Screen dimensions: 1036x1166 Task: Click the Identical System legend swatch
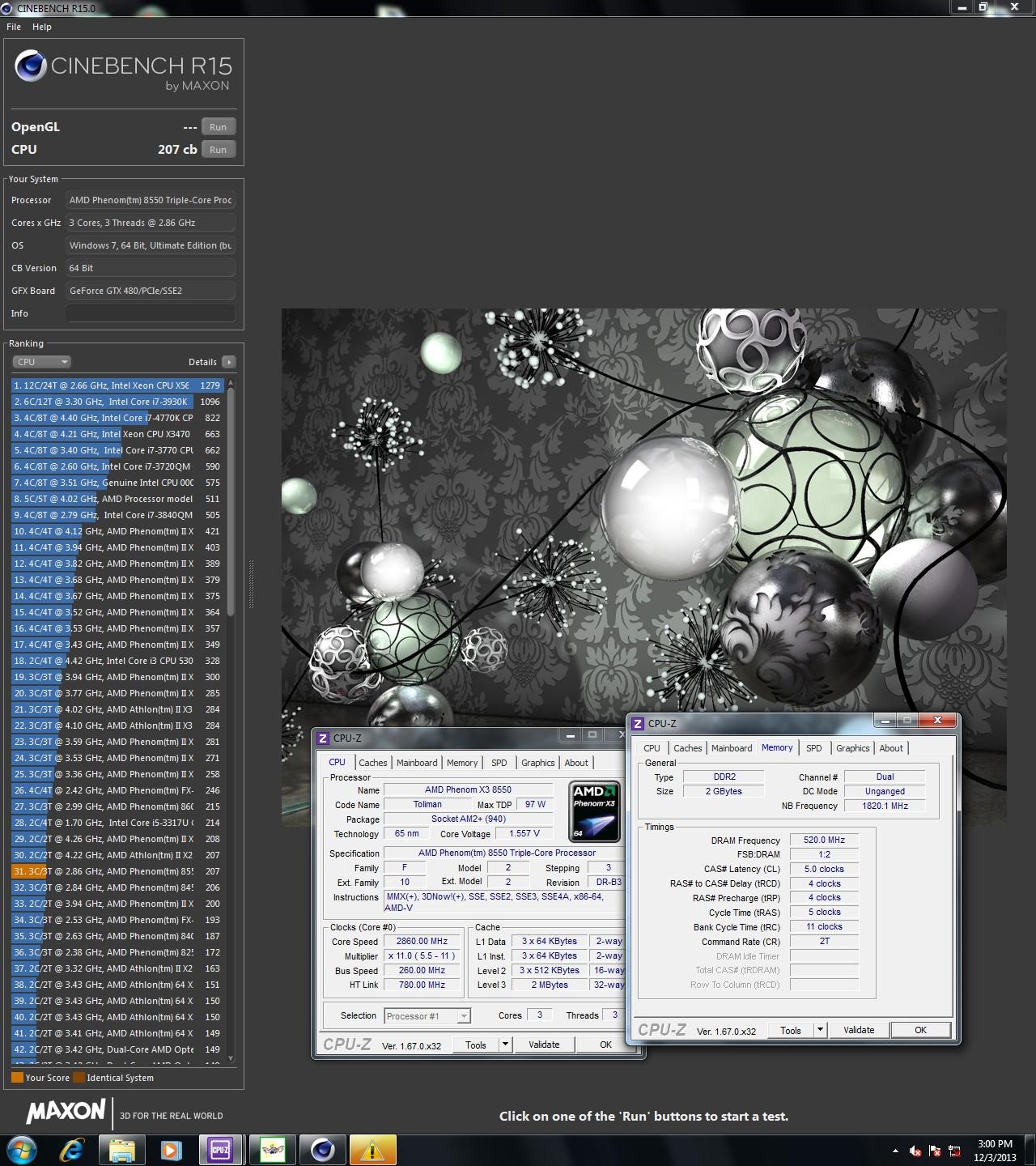point(79,1078)
